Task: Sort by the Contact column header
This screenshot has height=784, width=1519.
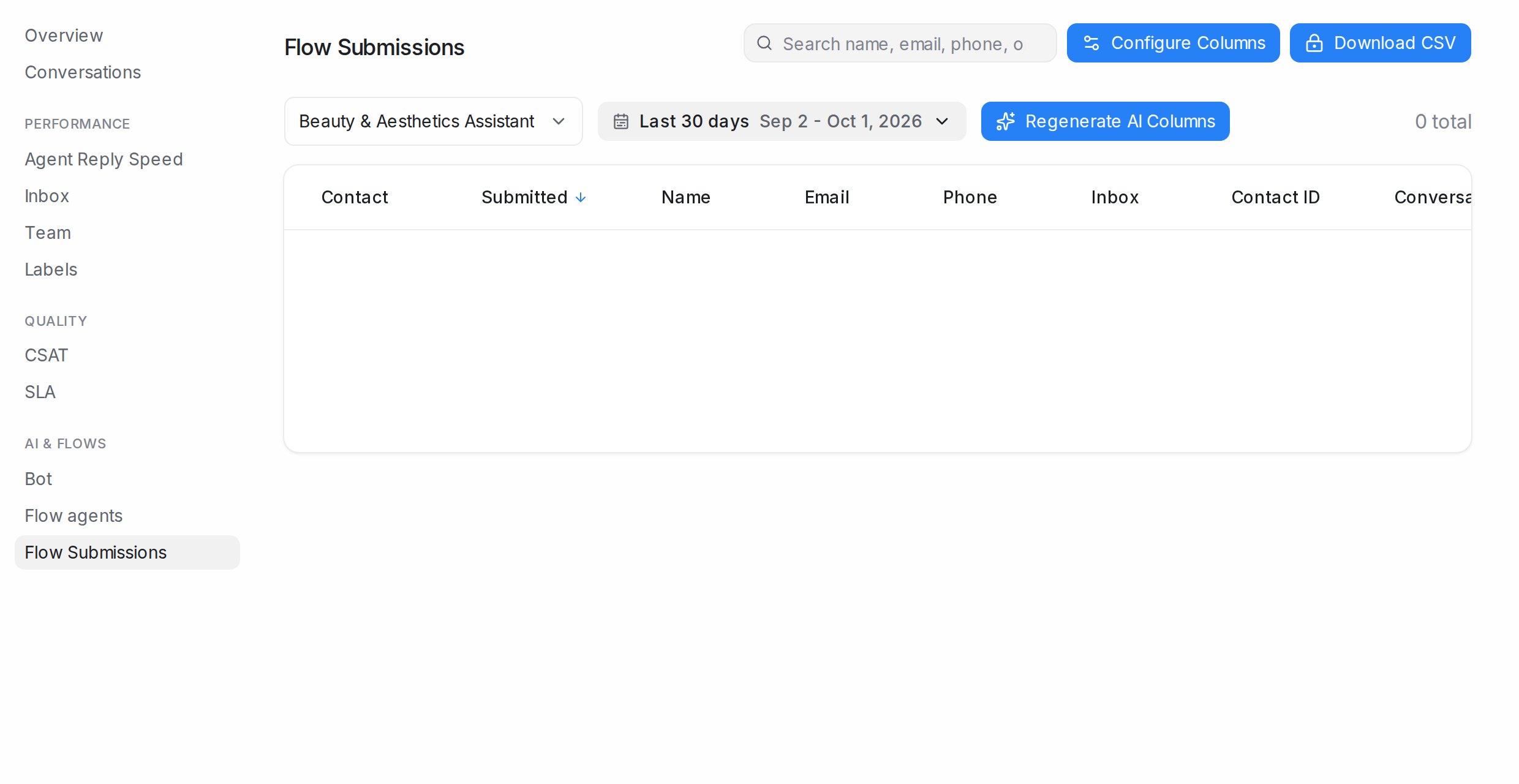Action: click(x=355, y=197)
